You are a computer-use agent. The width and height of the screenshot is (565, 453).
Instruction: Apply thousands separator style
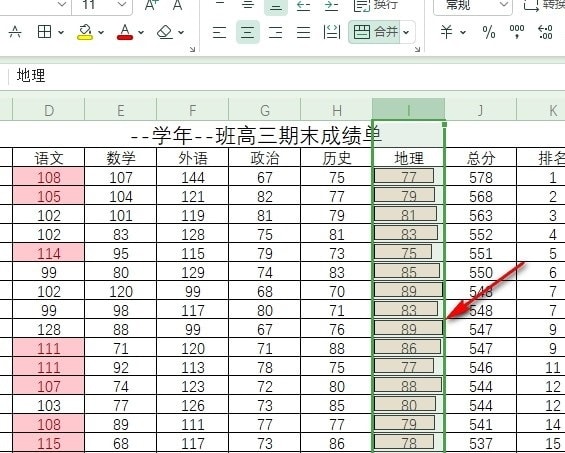click(x=517, y=32)
